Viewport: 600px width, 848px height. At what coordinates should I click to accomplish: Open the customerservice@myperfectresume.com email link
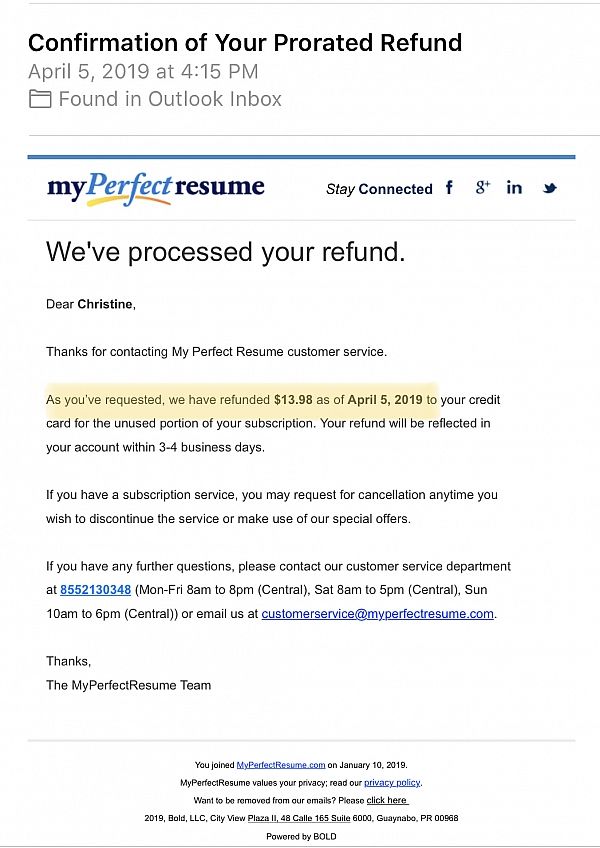378,614
